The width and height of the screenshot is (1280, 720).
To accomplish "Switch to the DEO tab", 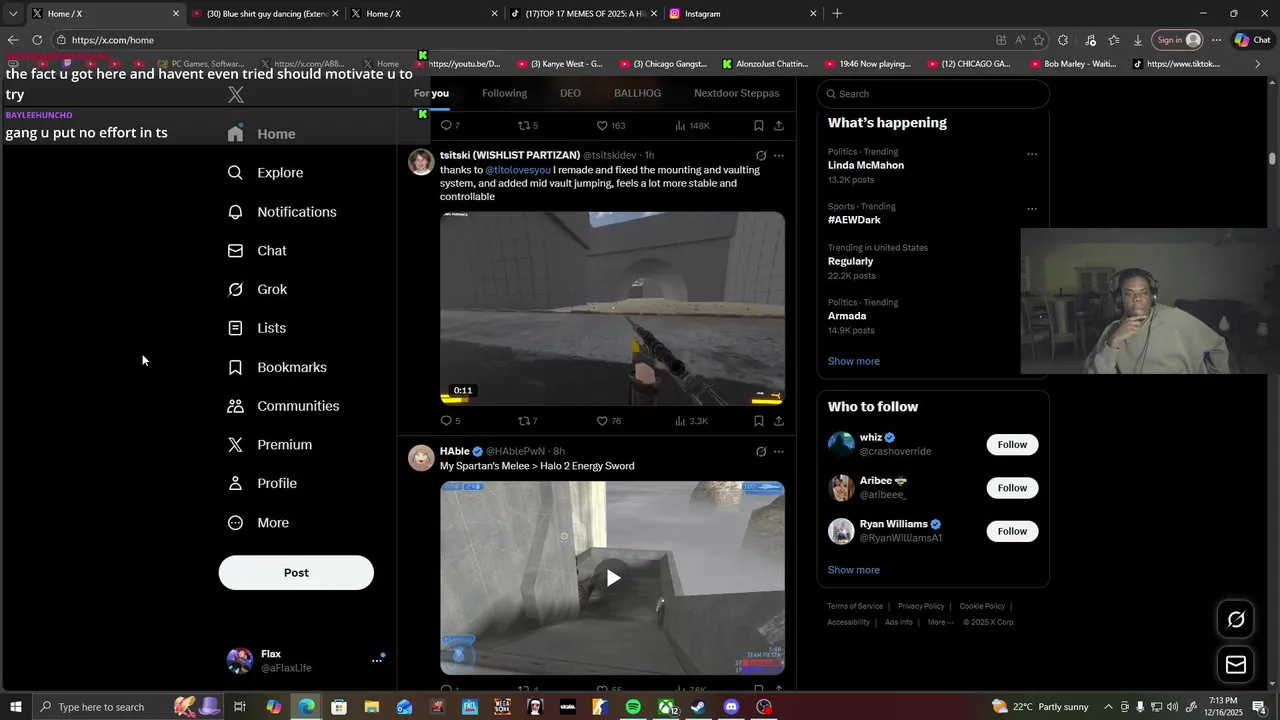I will [570, 93].
